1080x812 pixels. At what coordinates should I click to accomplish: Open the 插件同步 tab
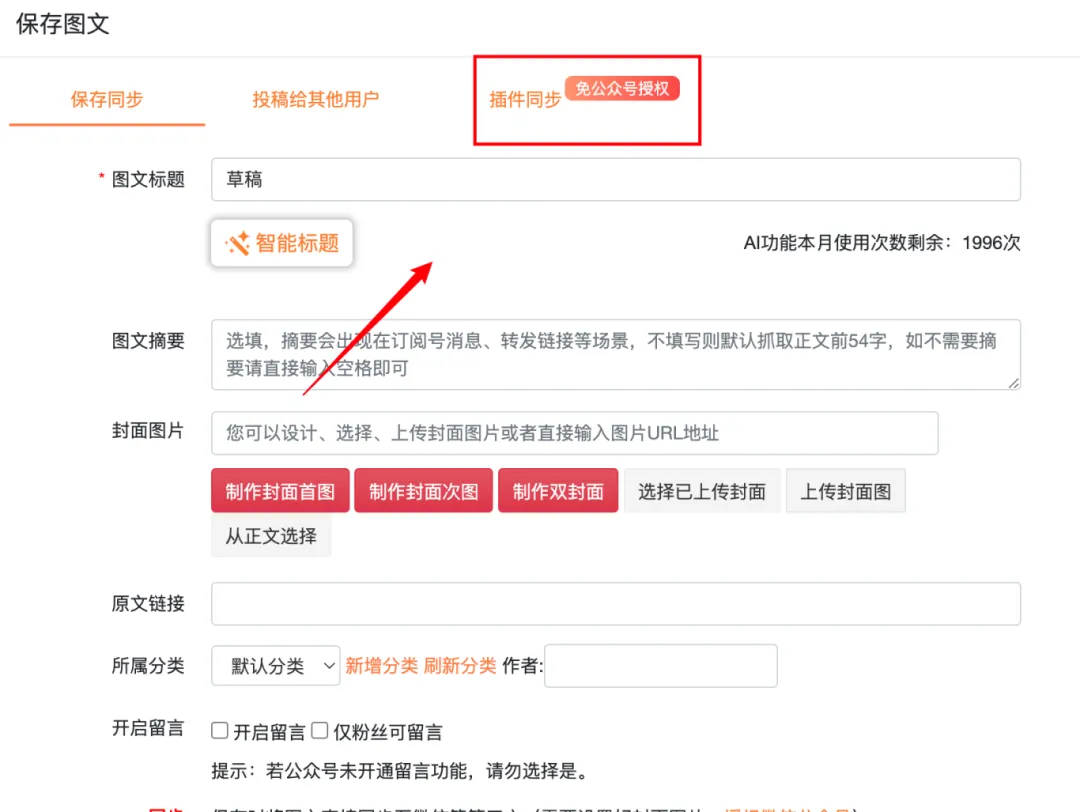pyautogui.click(x=525, y=100)
